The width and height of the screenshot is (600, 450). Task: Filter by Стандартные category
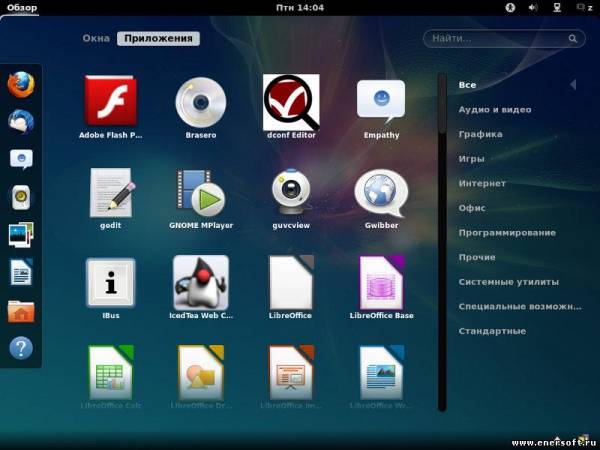click(x=492, y=331)
